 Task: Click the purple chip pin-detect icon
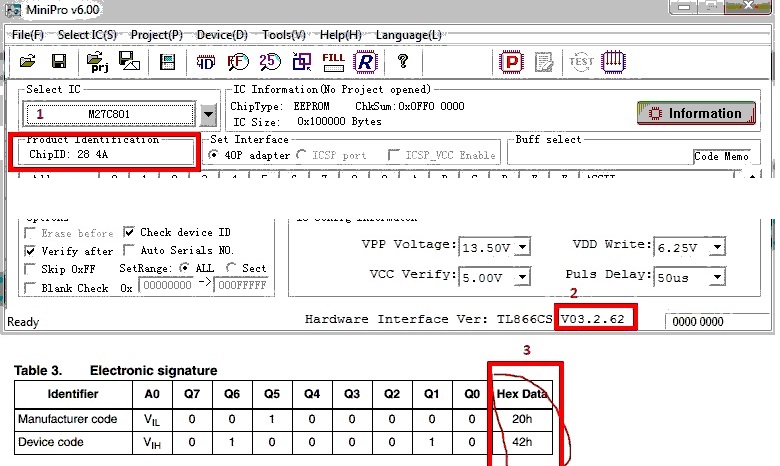[x=613, y=62]
